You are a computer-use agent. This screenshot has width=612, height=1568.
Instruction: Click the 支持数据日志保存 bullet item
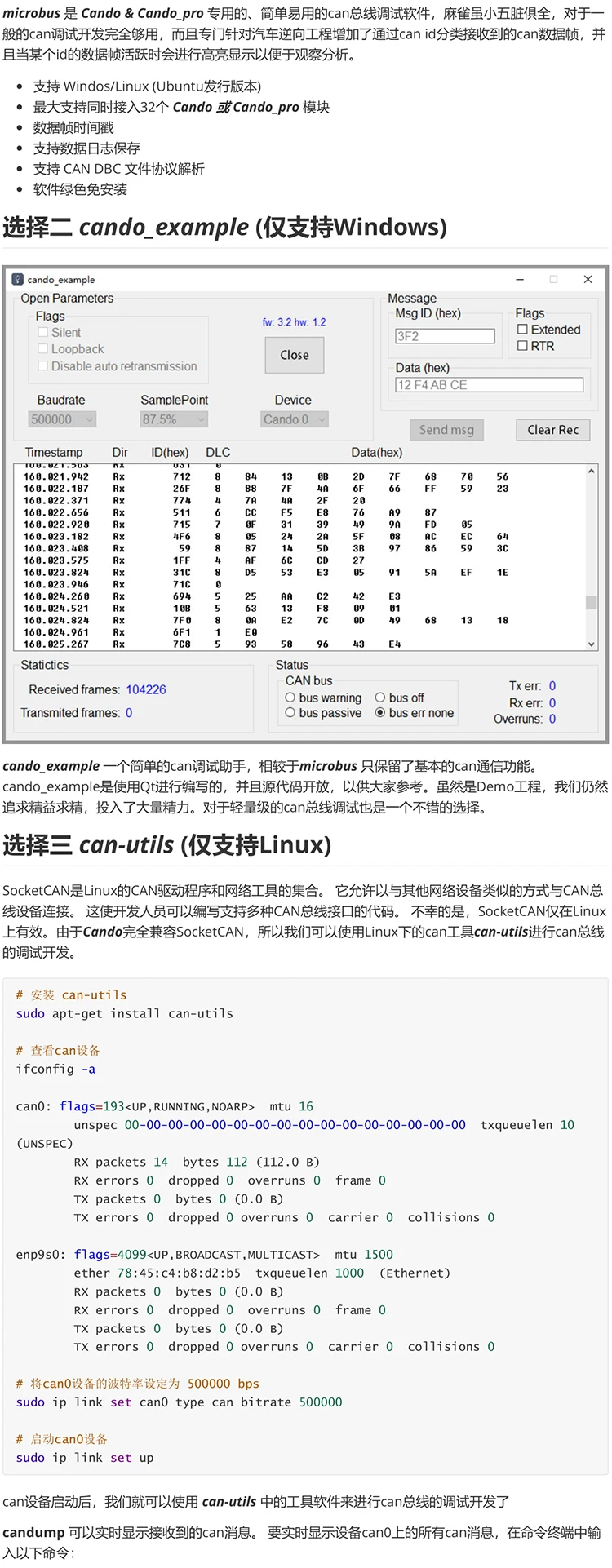(86, 148)
